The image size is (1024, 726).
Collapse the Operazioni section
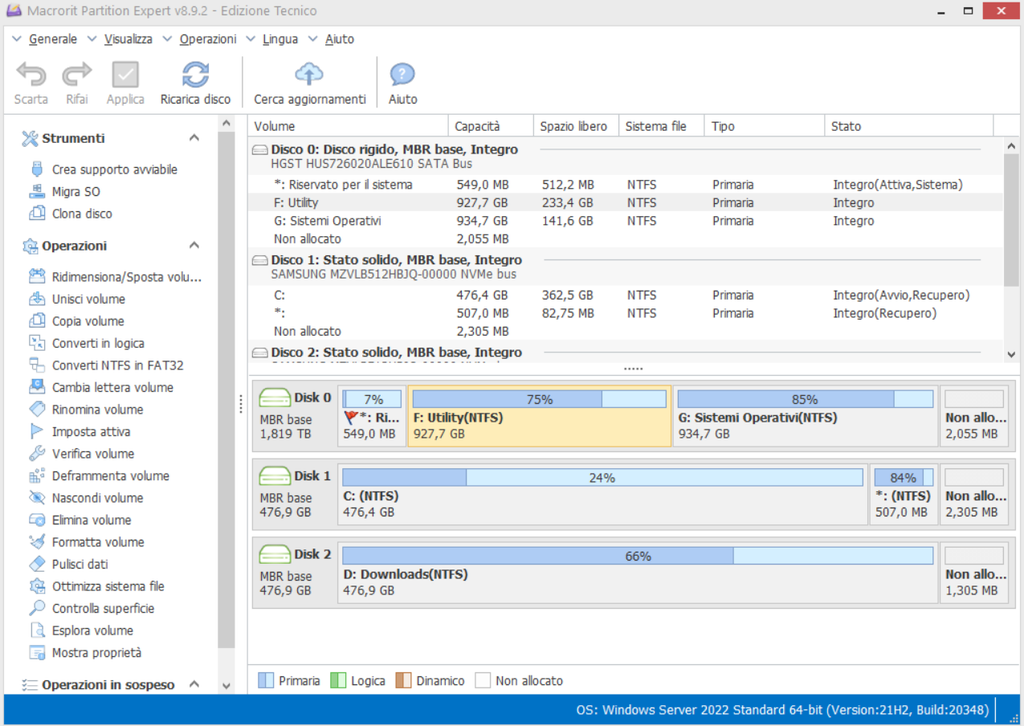point(194,245)
